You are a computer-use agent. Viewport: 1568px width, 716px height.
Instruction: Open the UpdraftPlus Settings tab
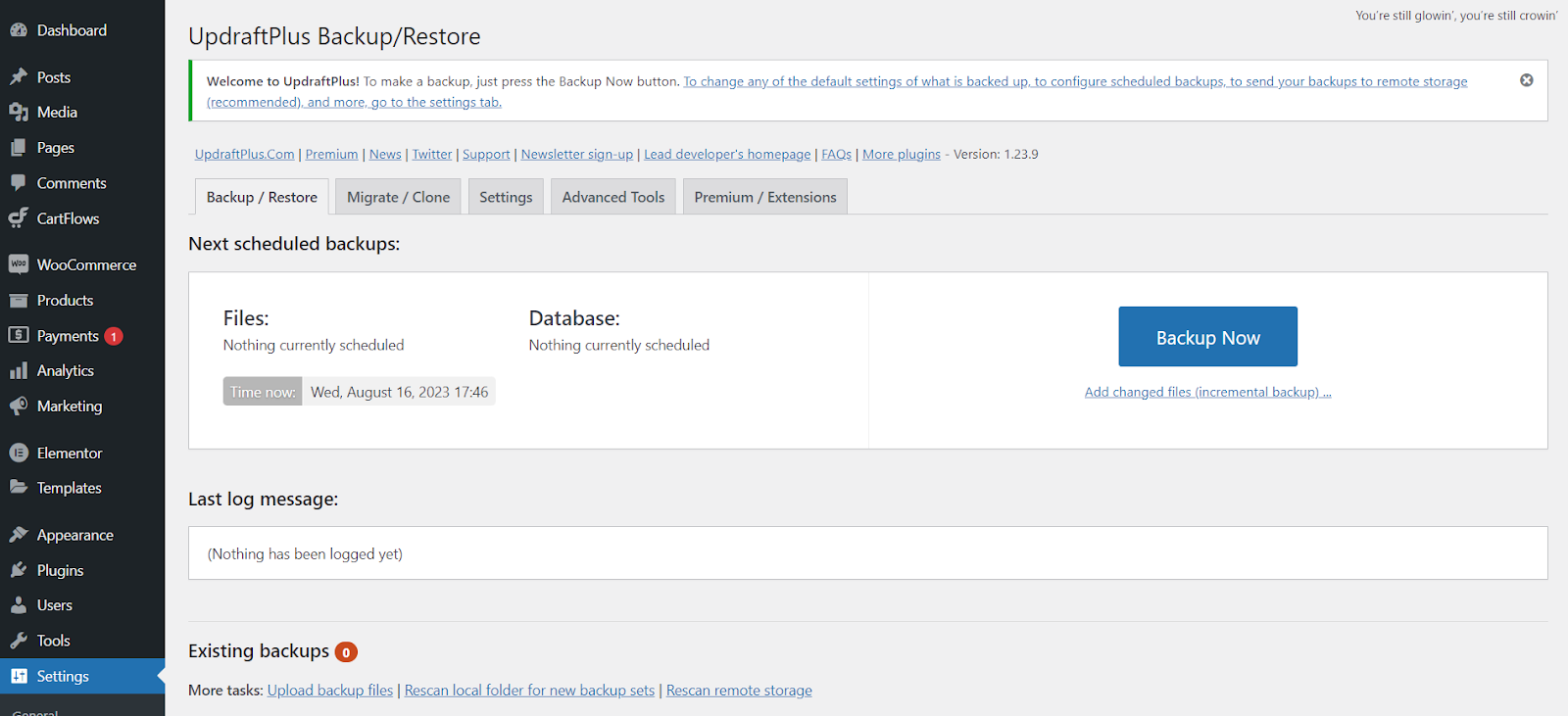pos(506,197)
